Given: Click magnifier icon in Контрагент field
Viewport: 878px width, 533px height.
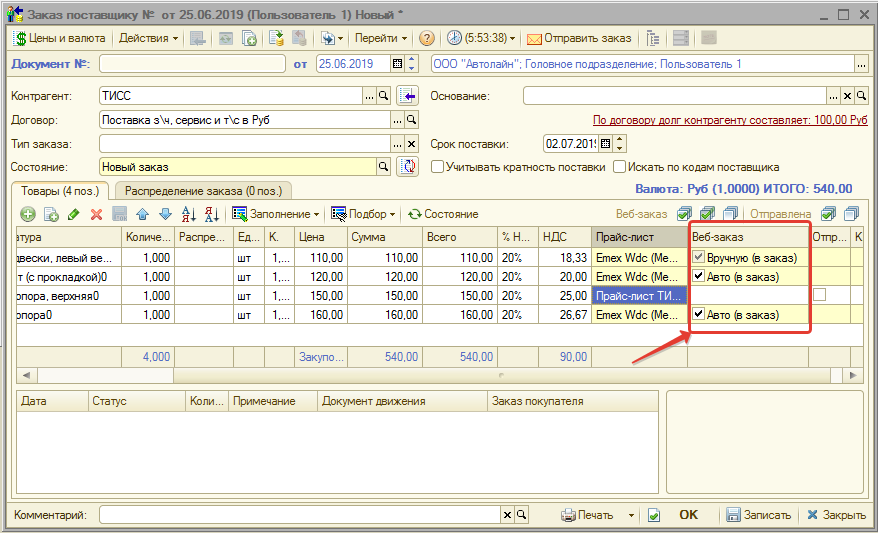Looking at the screenshot, I should coord(384,96).
